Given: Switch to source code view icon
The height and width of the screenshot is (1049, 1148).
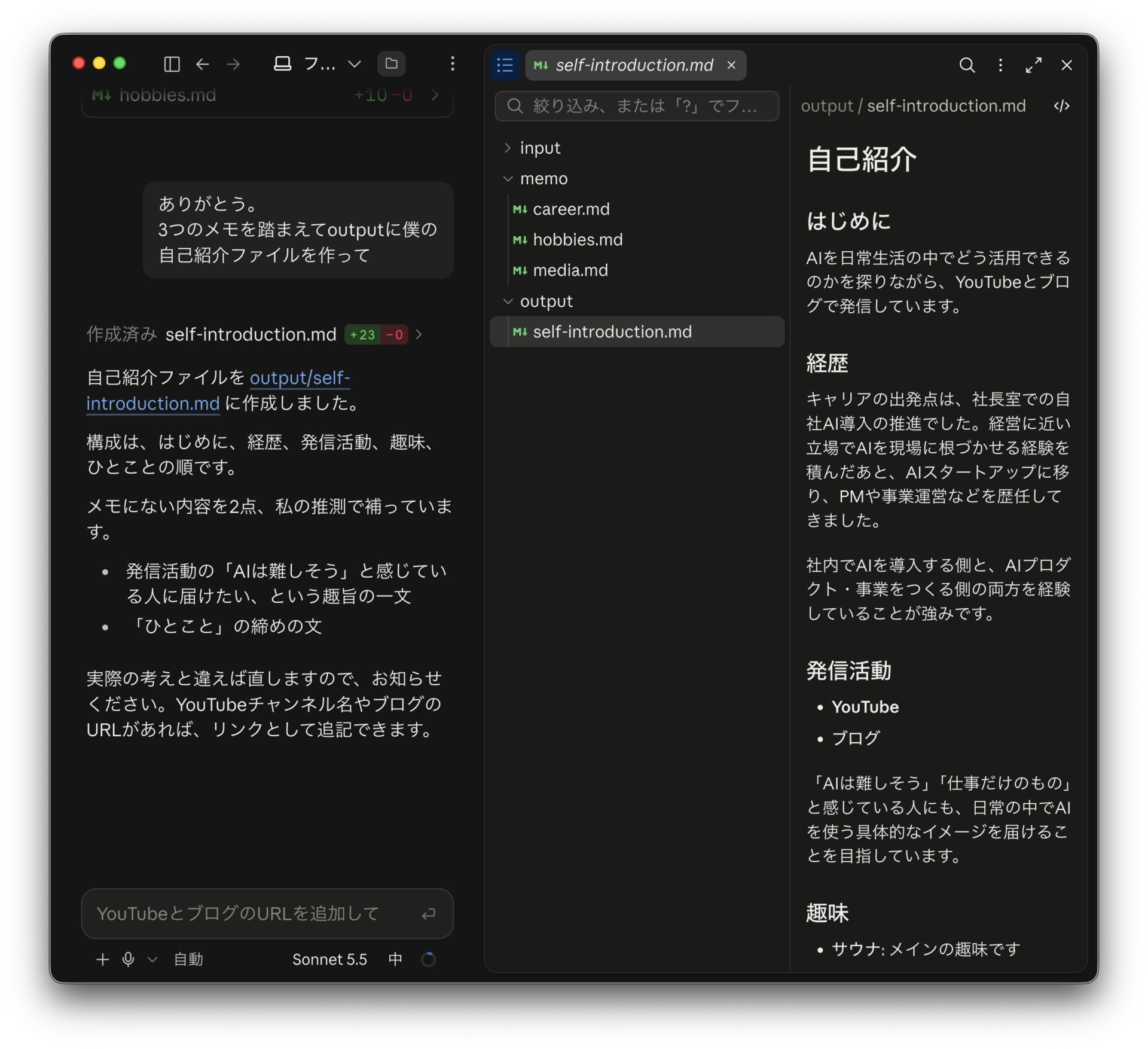Looking at the screenshot, I should pos(1062,106).
